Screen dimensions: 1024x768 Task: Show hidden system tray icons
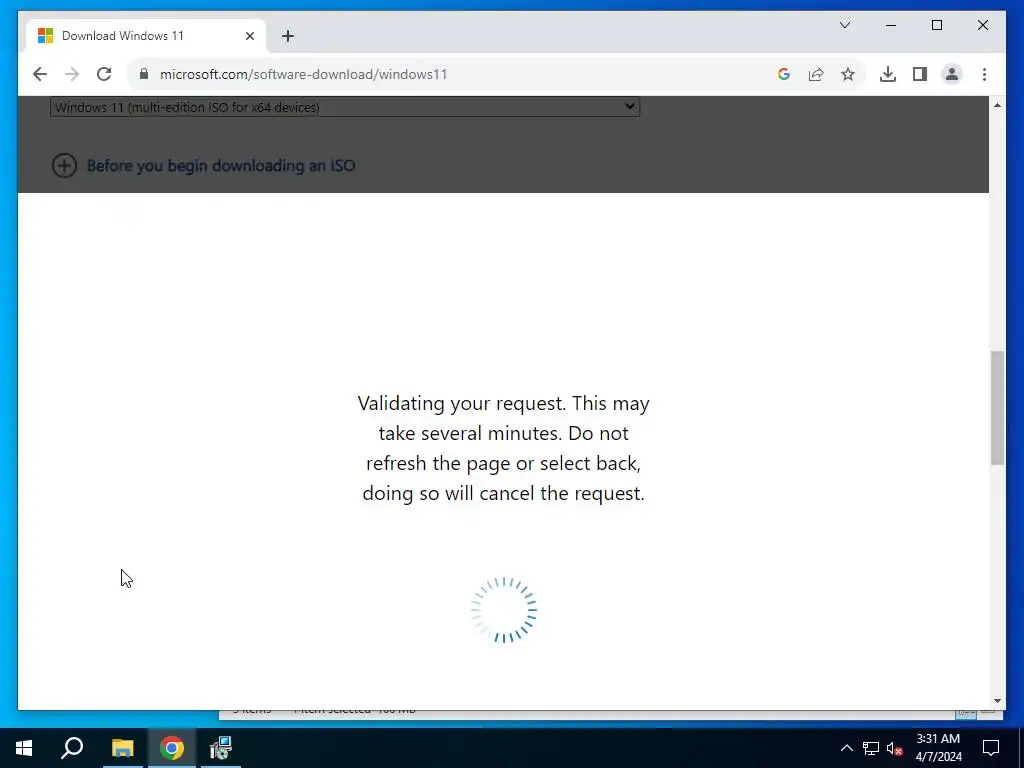point(846,748)
